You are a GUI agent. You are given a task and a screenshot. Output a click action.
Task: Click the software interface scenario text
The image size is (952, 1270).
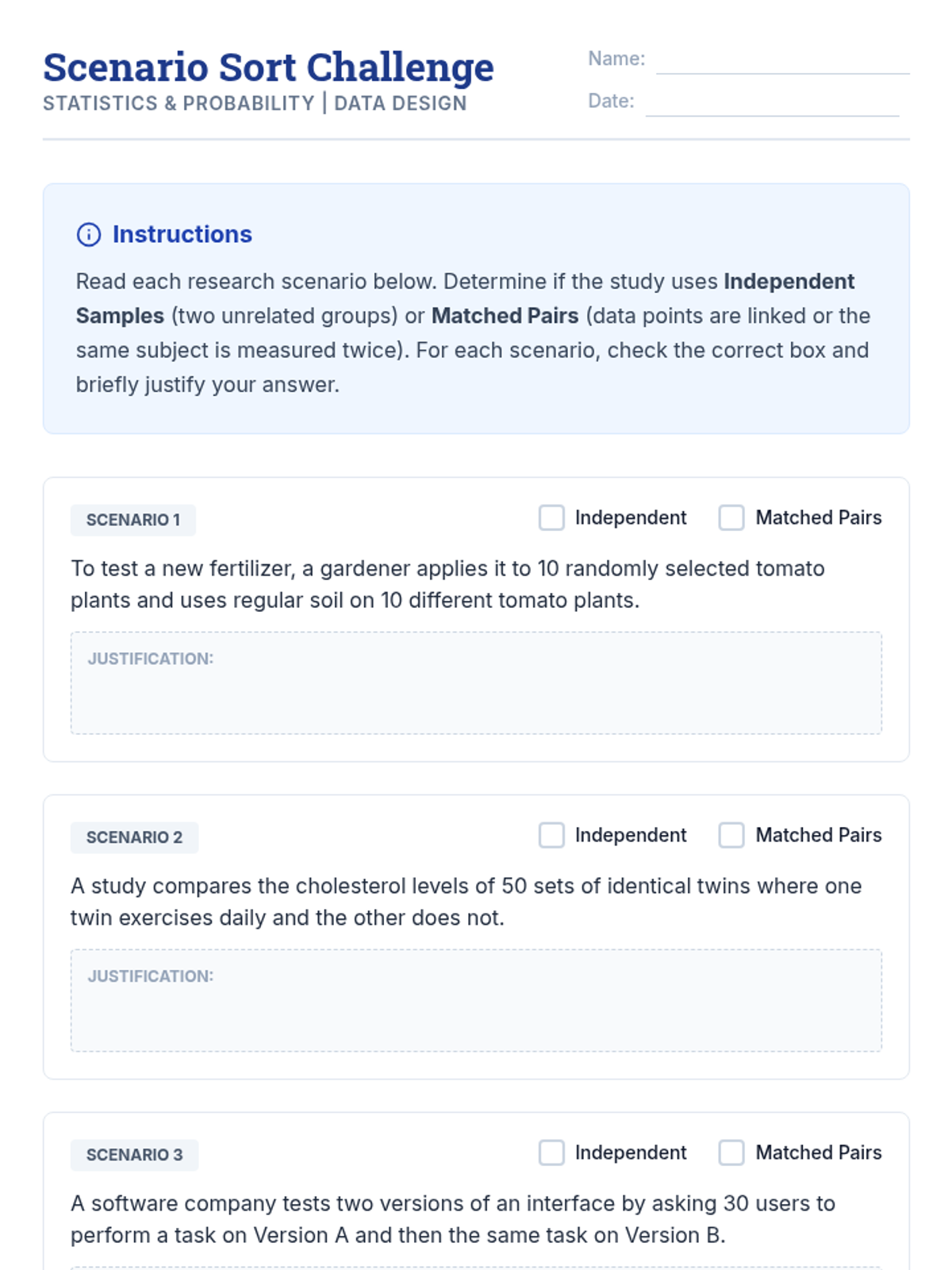[452, 1219]
